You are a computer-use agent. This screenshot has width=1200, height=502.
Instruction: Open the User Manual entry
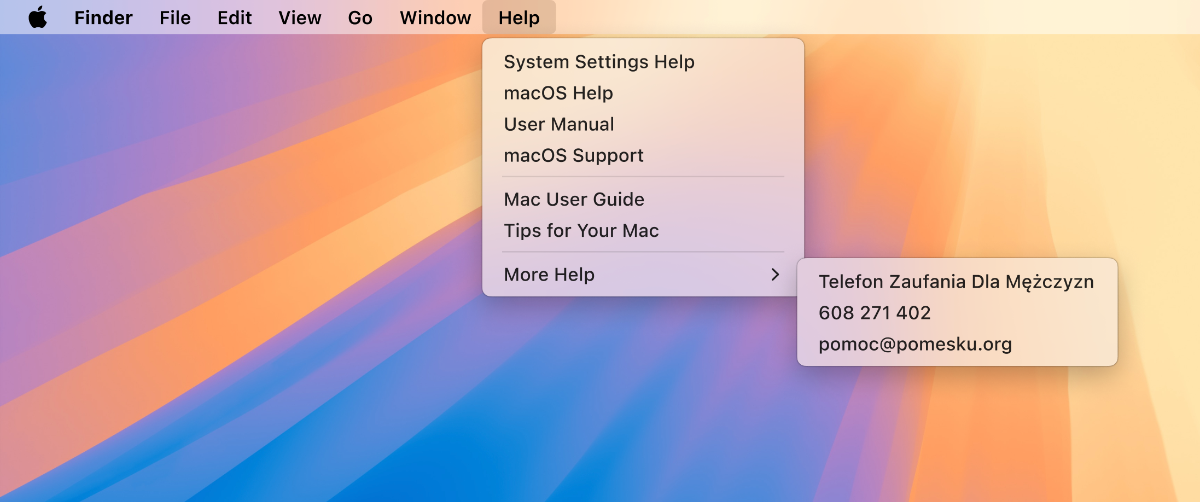[559, 124]
